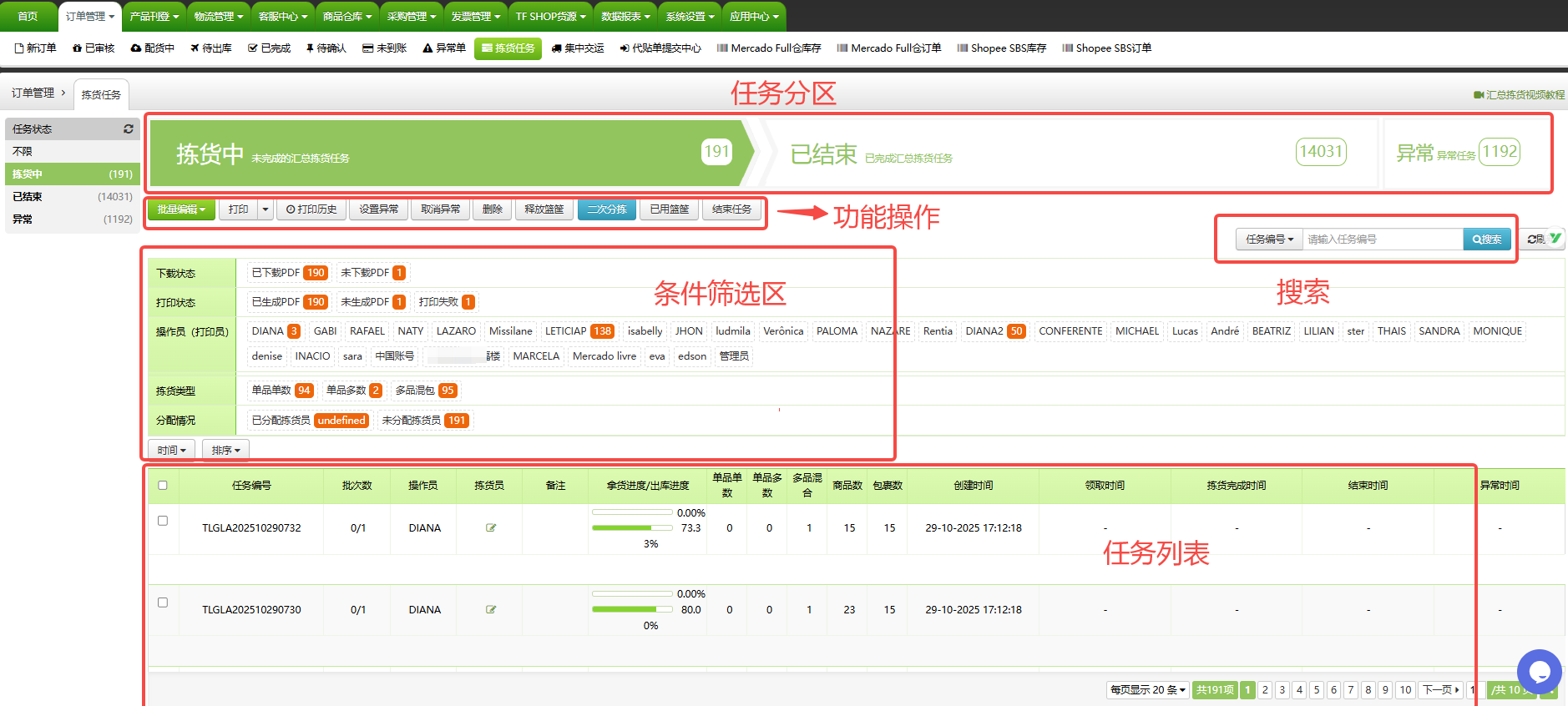Screen dimensions: 1568x706
Task: Focus the 请输入任务编号 search field
Action: [1383, 240]
